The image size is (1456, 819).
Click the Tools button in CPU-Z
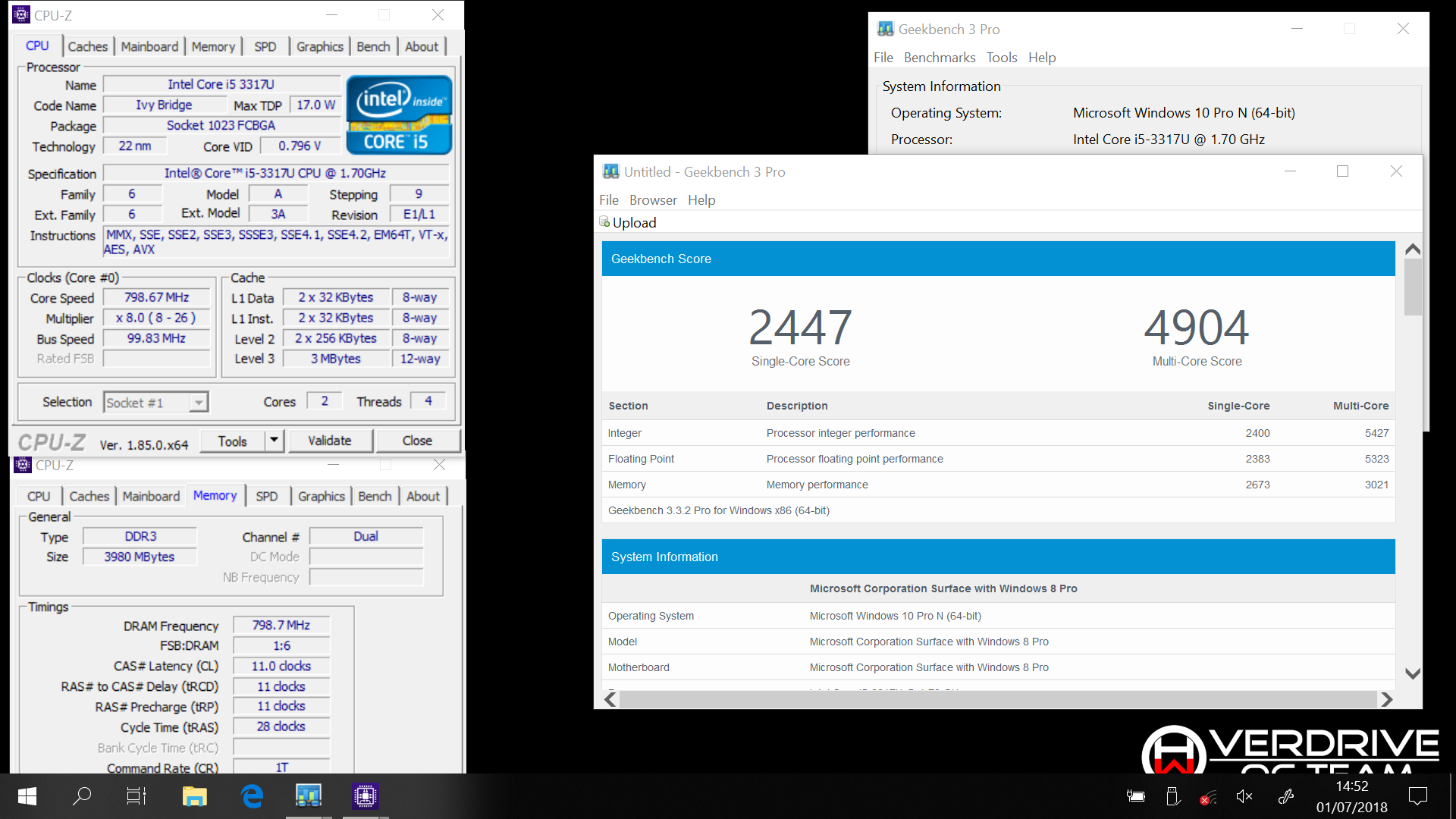(233, 441)
